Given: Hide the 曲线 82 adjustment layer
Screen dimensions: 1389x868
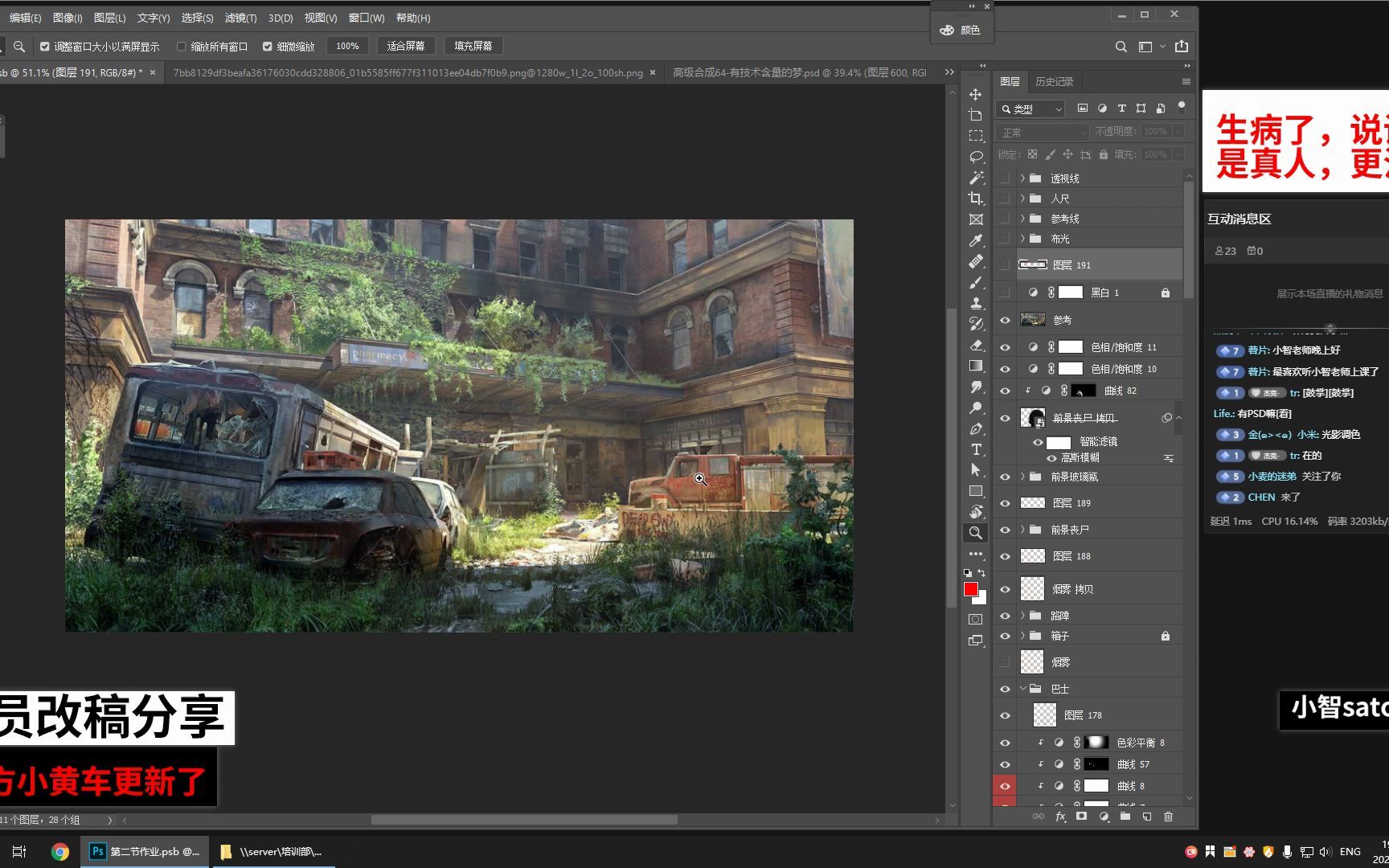Looking at the screenshot, I should 1005,391.
